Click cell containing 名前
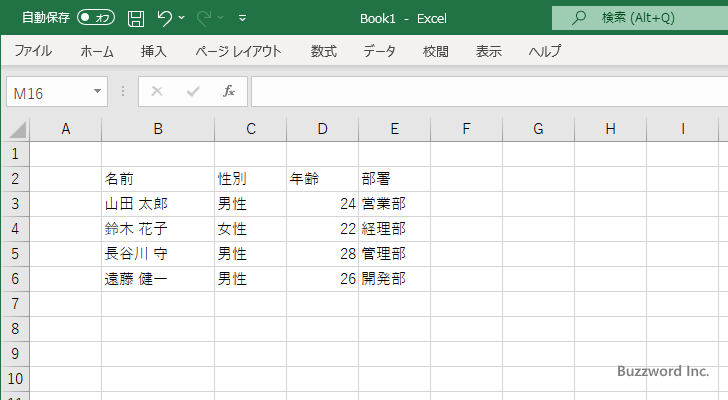This screenshot has width=728, height=400. (x=158, y=179)
